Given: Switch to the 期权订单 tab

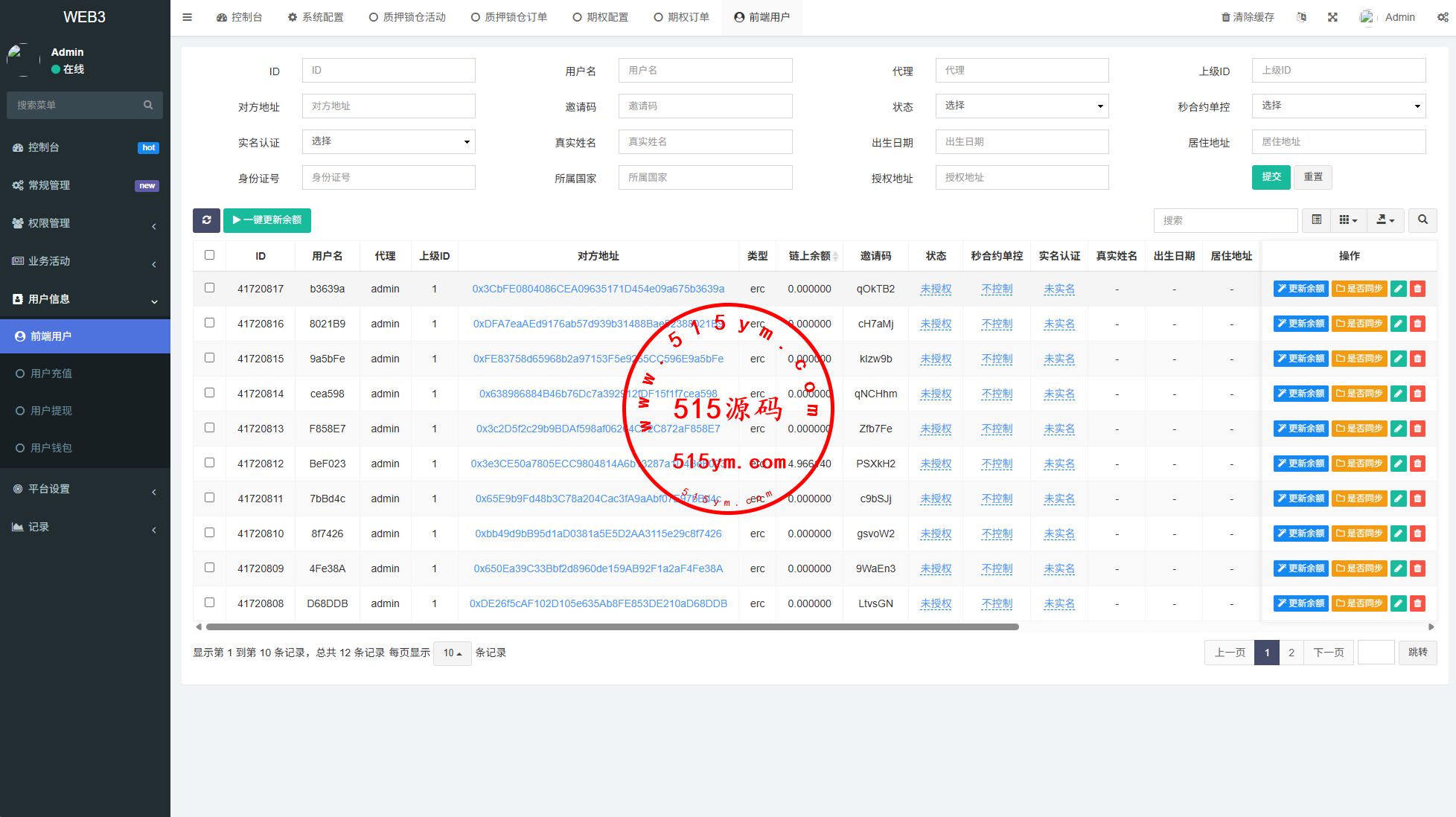Looking at the screenshot, I should [x=681, y=17].
